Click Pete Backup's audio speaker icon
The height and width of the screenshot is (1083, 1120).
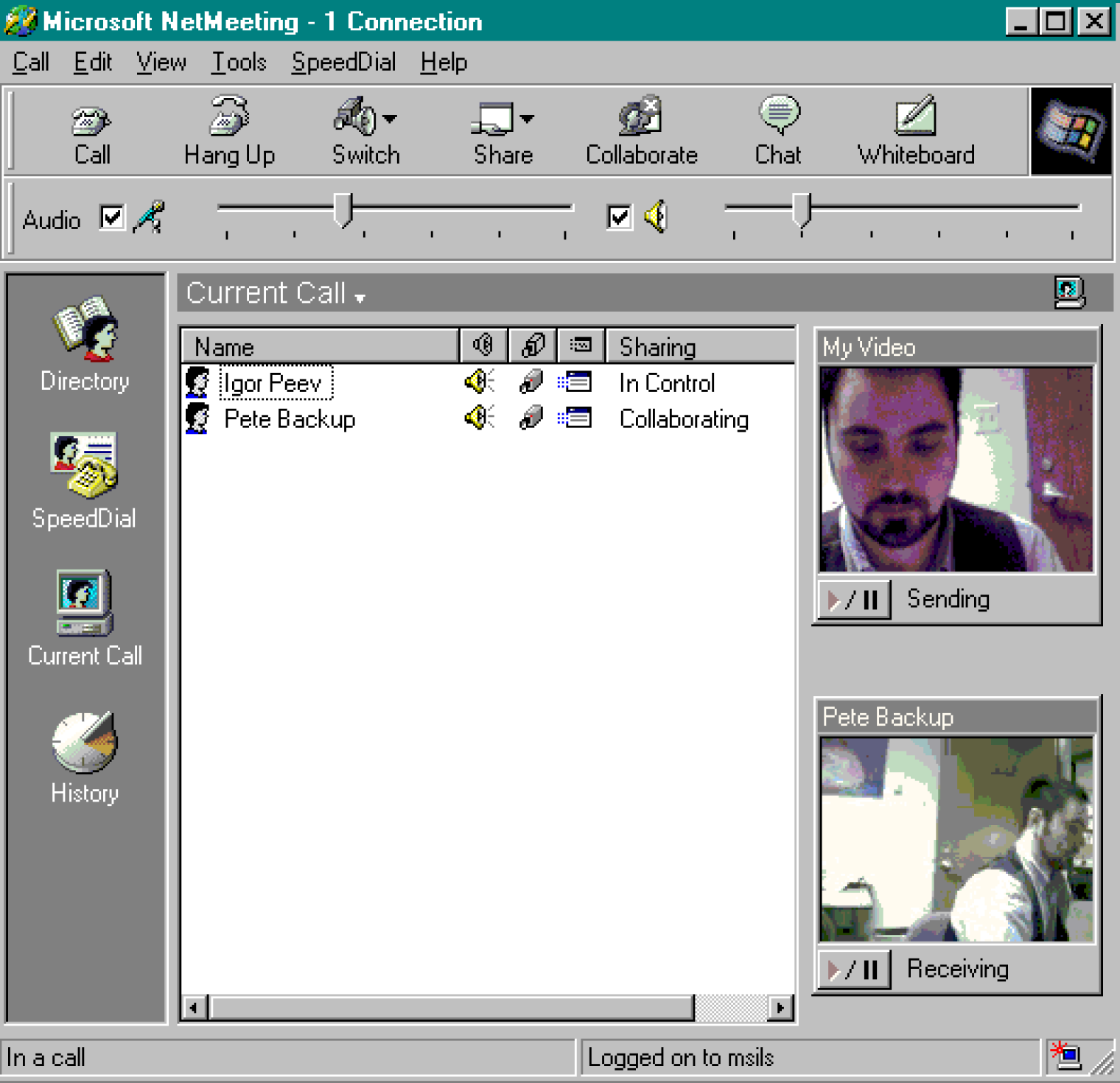tap(479, 418)
